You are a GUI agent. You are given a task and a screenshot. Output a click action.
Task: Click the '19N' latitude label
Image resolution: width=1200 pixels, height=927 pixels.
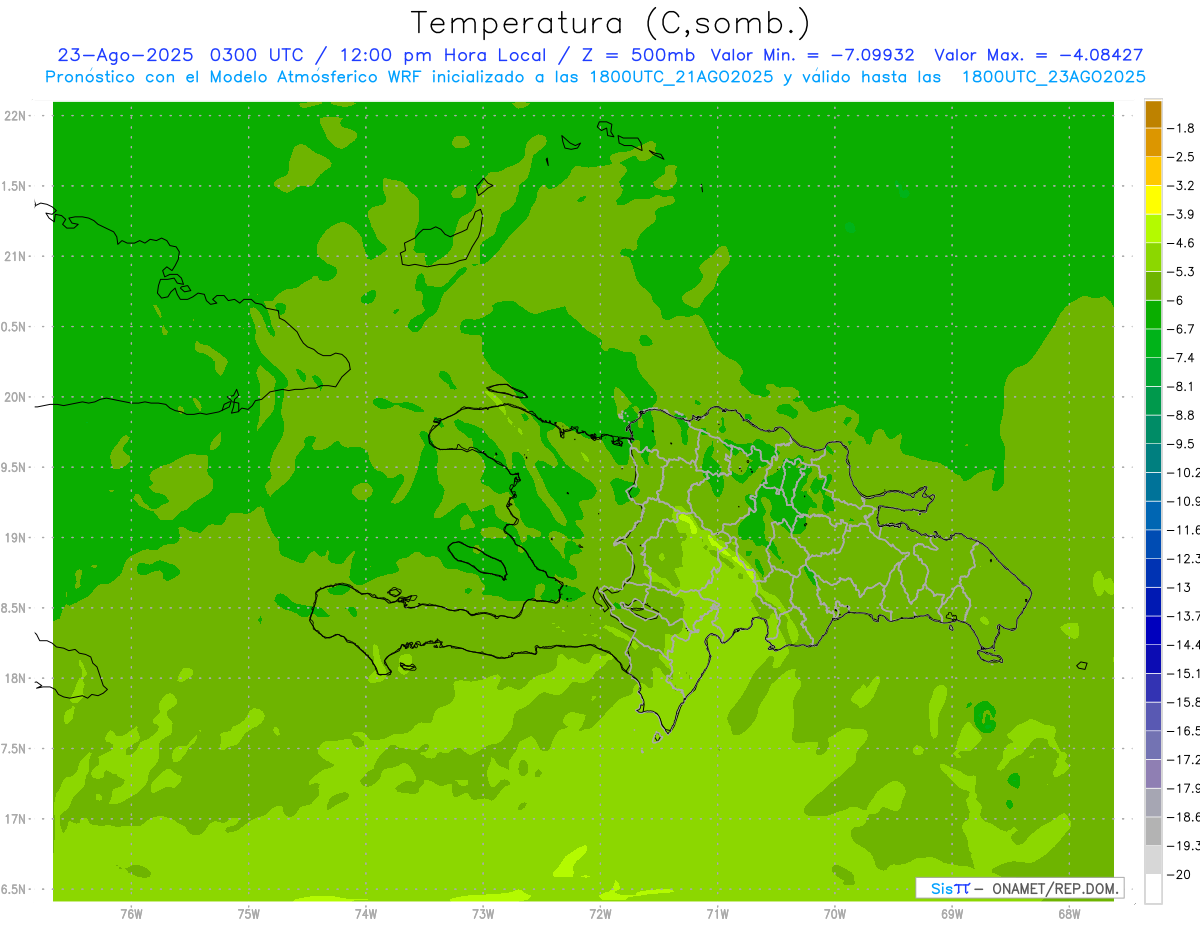point(15,537)
